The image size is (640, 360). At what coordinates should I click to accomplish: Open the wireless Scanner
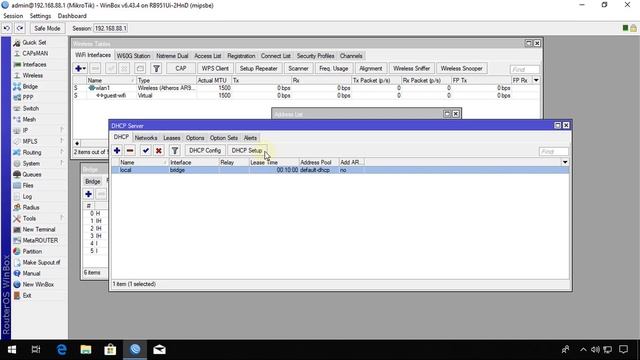click(298, 69)
